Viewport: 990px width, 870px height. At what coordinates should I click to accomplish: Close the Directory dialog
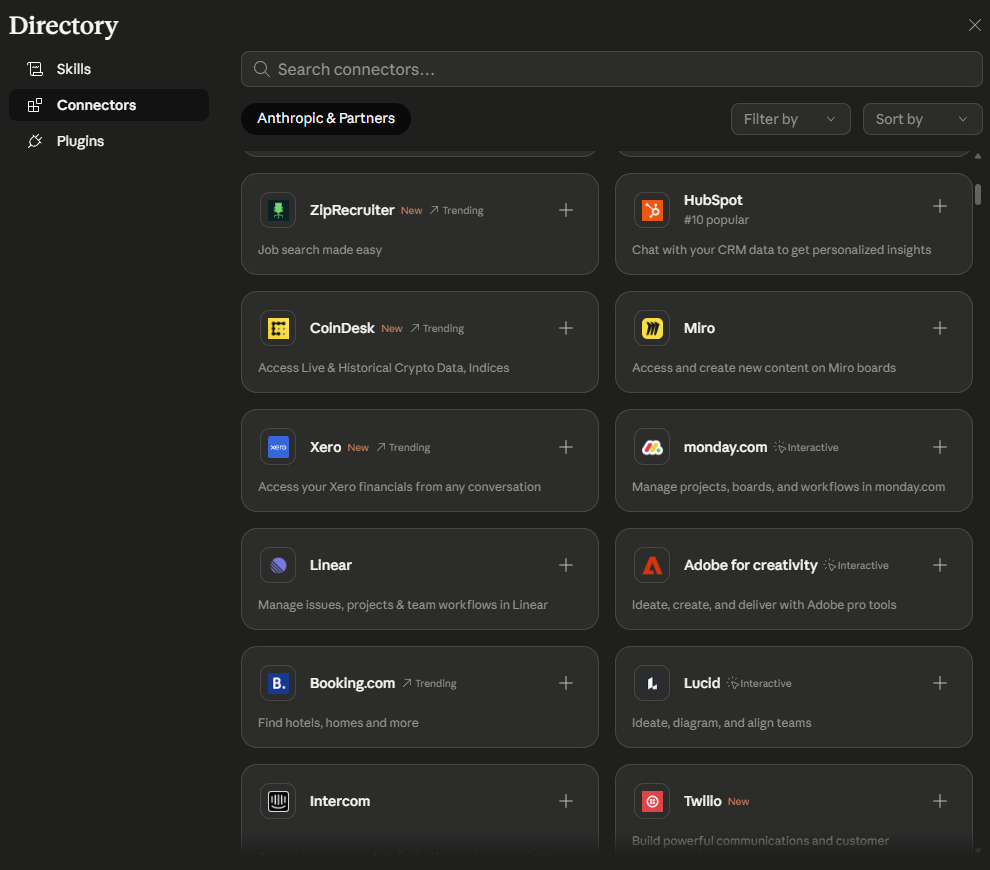(974, 25)
